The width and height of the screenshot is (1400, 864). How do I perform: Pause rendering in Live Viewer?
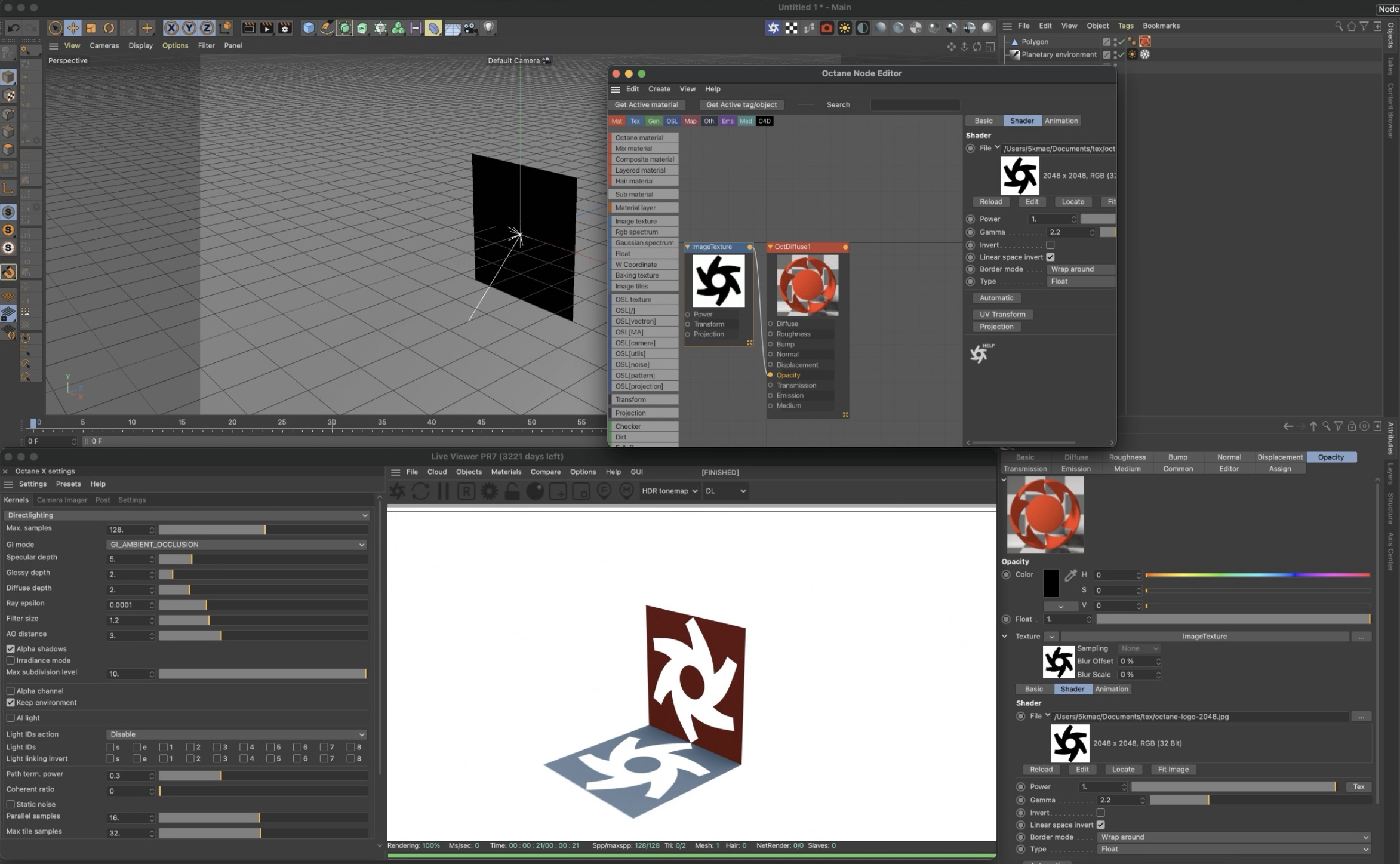click(443, 491)
